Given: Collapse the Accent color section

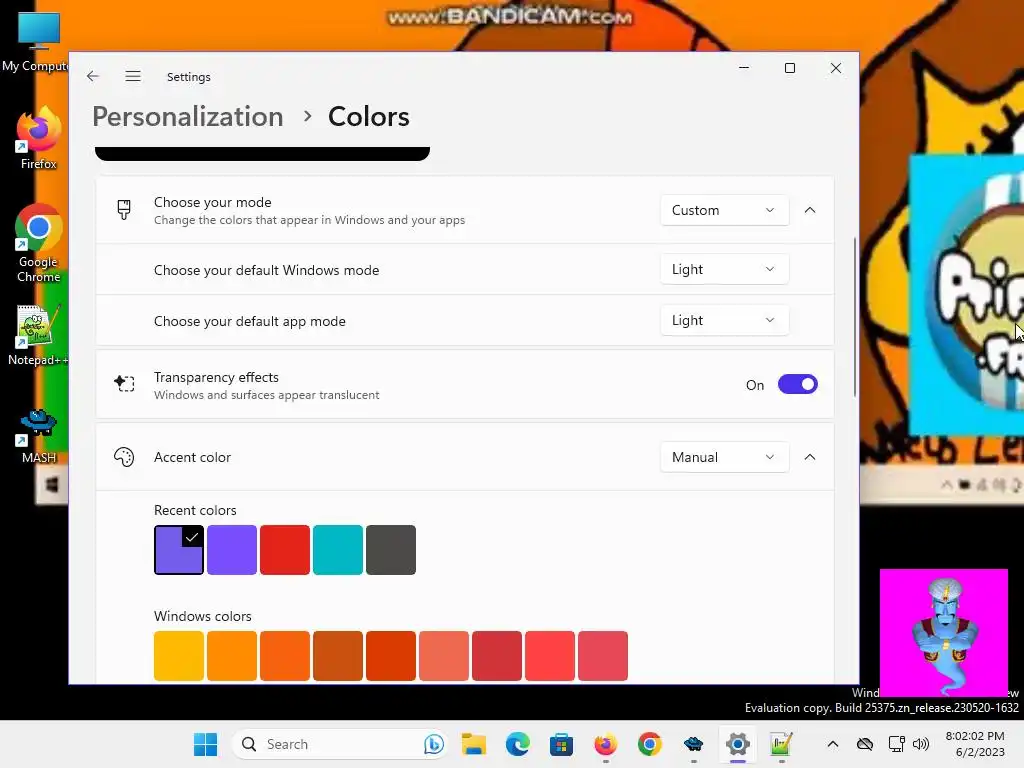Looking at the screenshot, I should click(810, 457).
